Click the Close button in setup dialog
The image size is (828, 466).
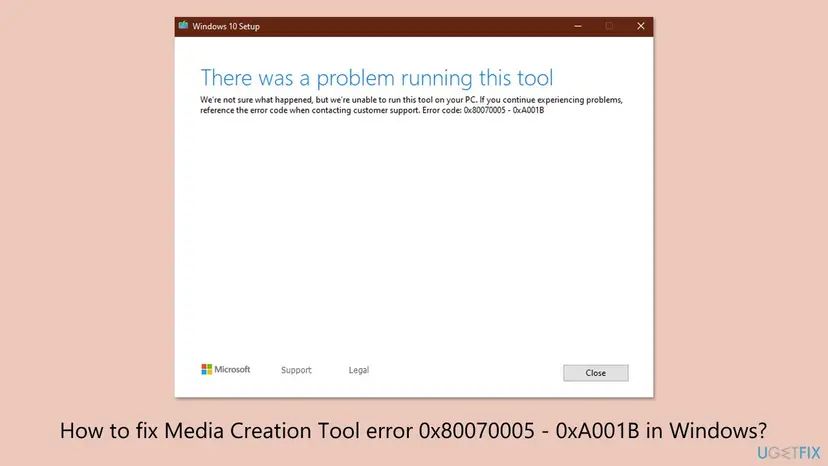point(596,373)
